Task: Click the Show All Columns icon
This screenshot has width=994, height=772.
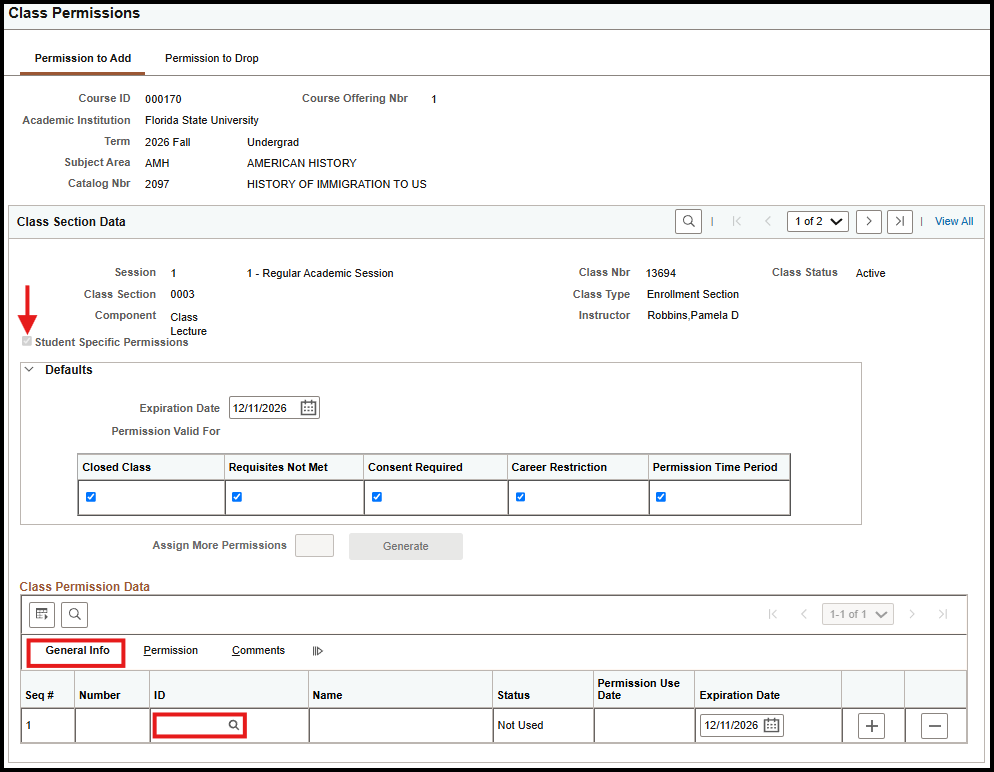Action: click(318, 651)
